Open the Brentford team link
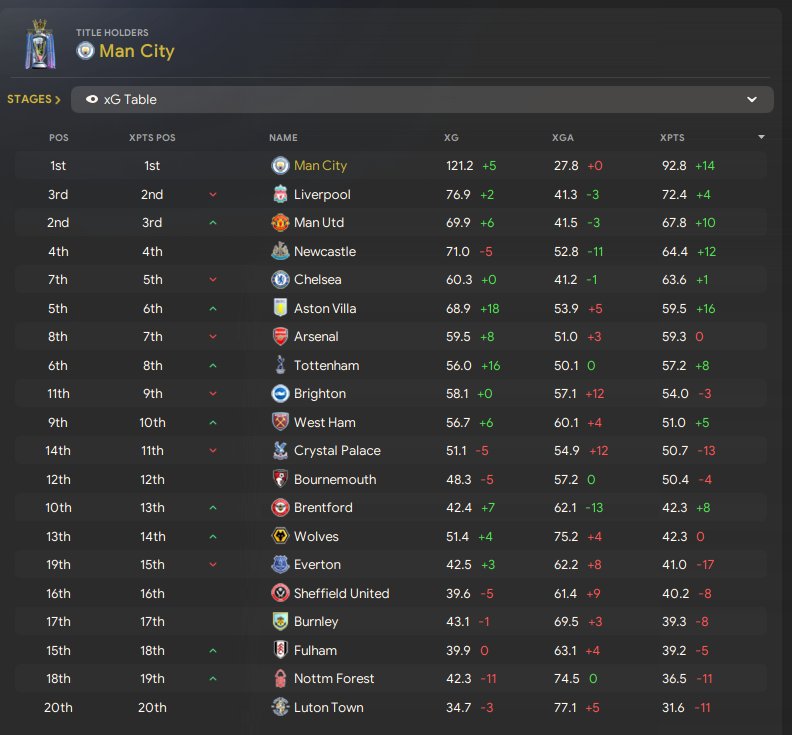 pyautogui.click(x=323, y=507)
